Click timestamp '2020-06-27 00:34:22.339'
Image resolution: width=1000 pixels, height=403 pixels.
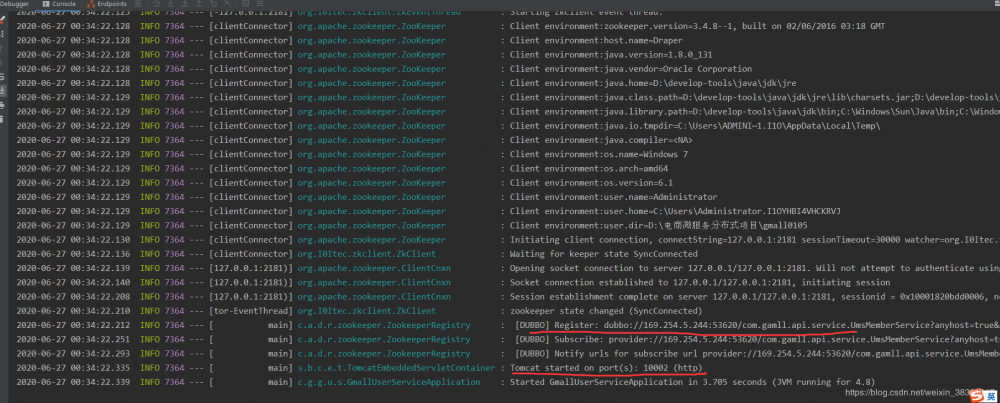73,382
